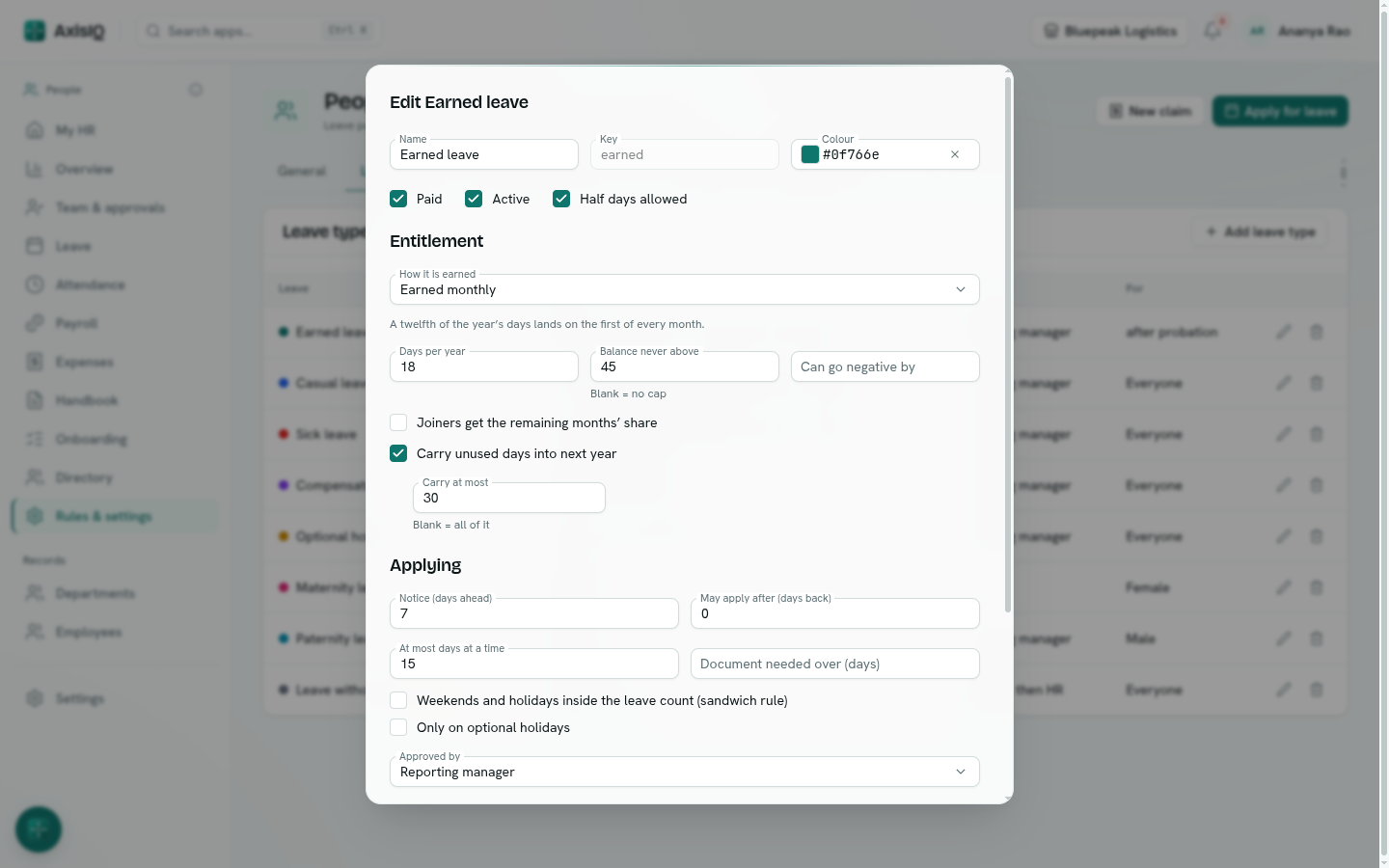Click Document needed over (days) field
The width and height of the screenshot is (1389, 868).
(835, 664)
